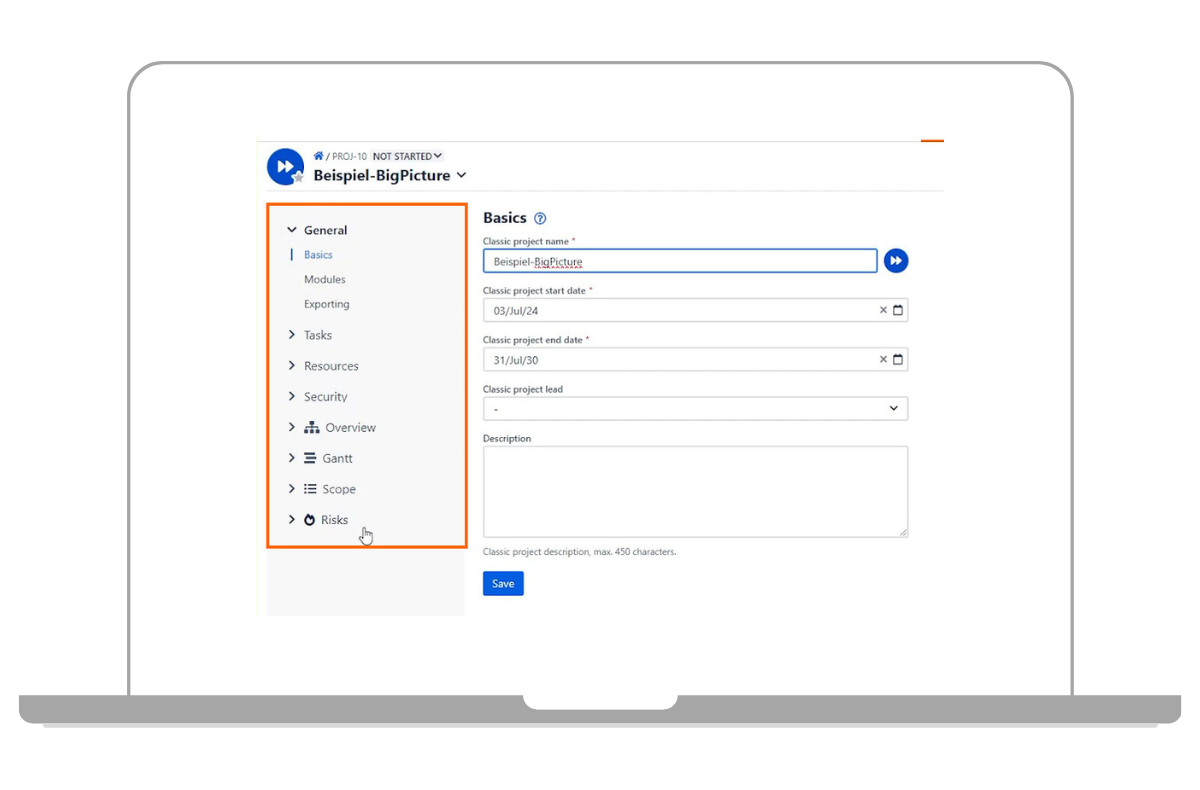The height and width of the screenshot is (790, 1200).
Task: Expand the Gantt section in sidebar
Action: pyautogui.click(x=292, y=458)
